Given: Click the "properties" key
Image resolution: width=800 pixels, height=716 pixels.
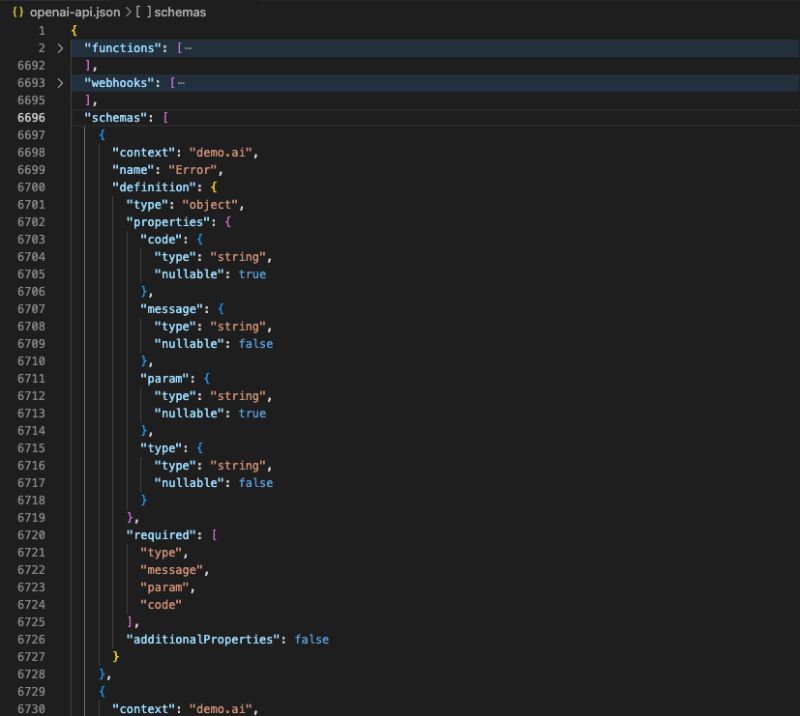Looking at the screenshot, I should (x=168, y=222).
